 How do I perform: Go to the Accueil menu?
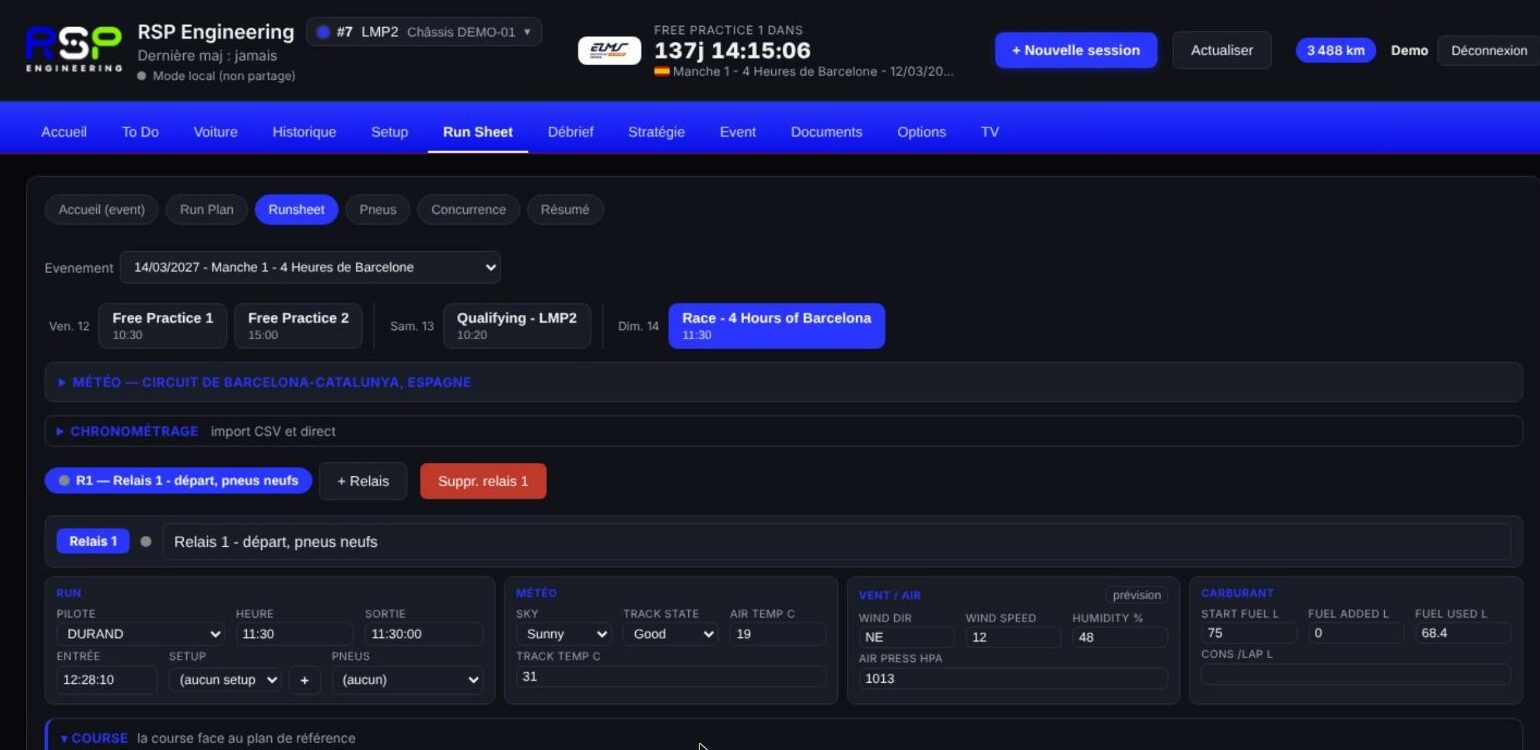click(64, 132)
